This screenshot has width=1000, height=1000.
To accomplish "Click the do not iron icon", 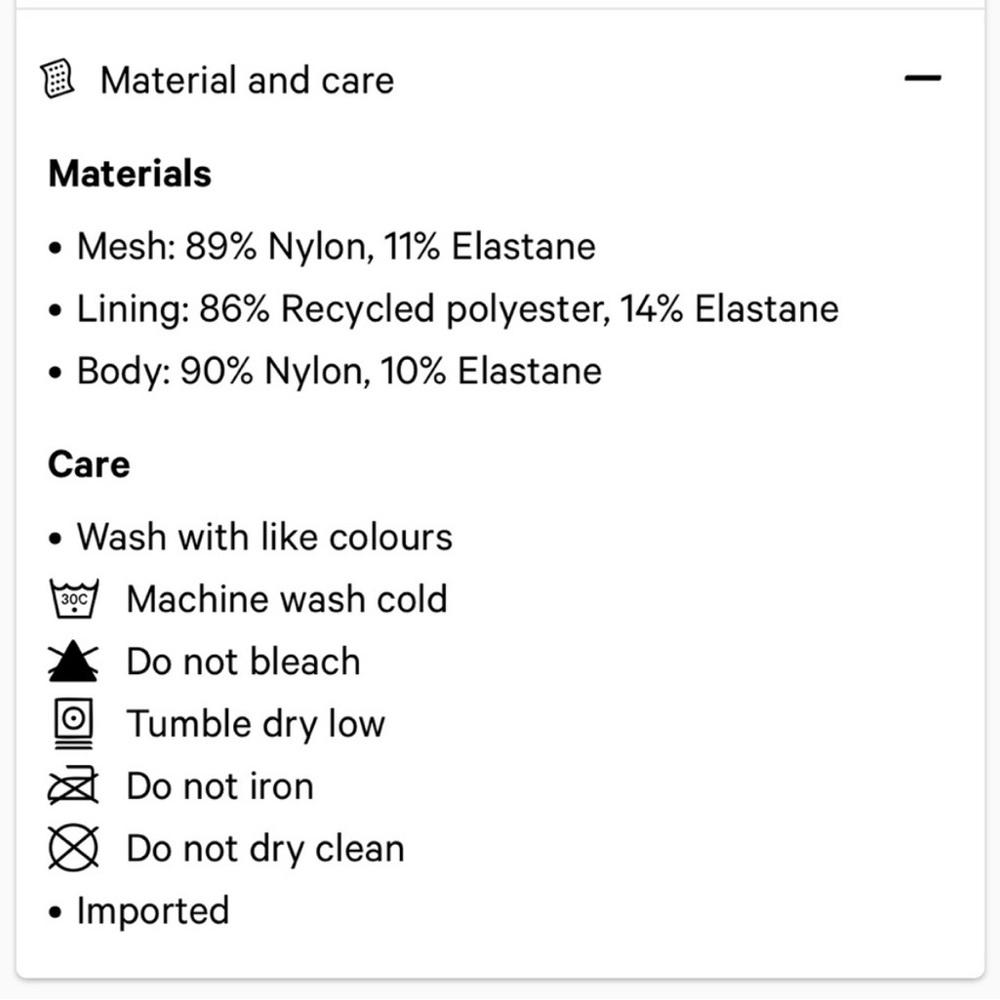I will point(73,787).
